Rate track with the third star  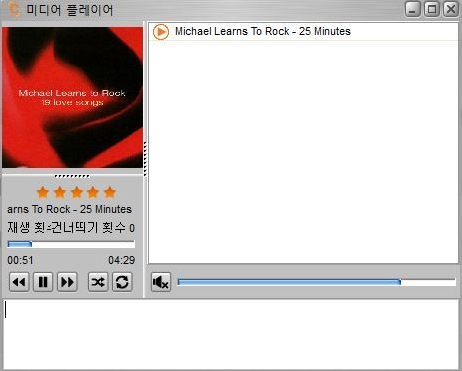click(x=77, y=192)
